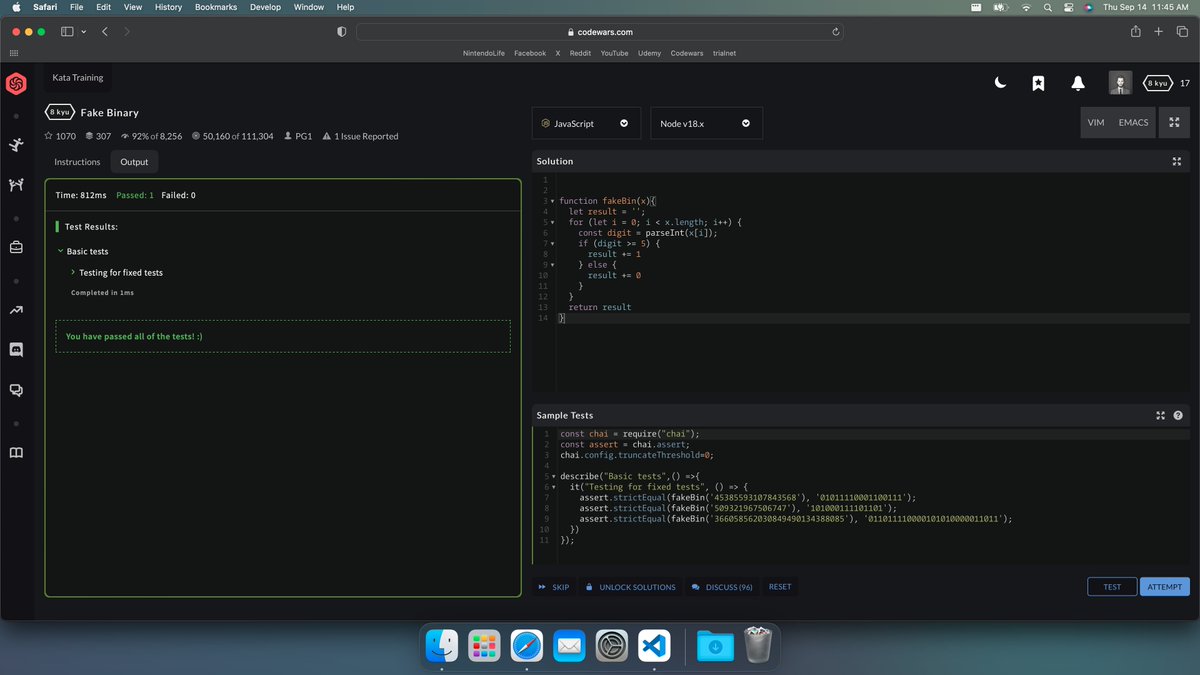Expand the Sample Tests panel fullscreen icon

[x=1161, y=415]
